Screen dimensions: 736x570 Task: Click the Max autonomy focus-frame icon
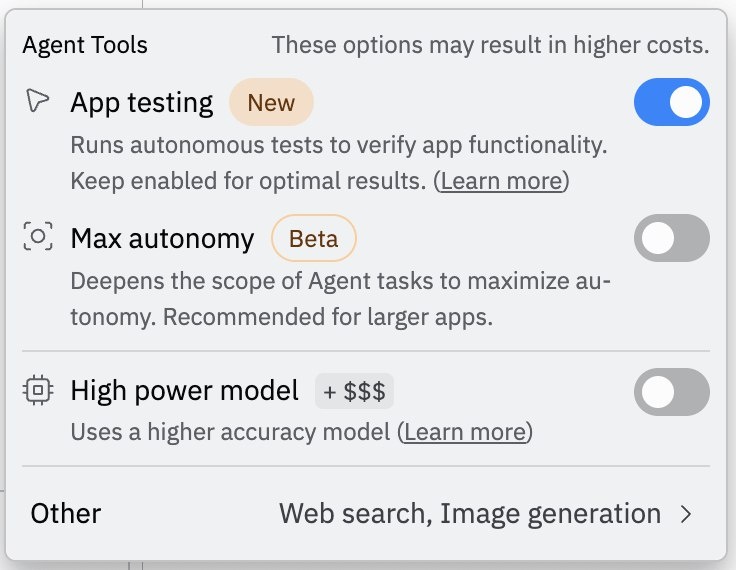coord(38,238)
